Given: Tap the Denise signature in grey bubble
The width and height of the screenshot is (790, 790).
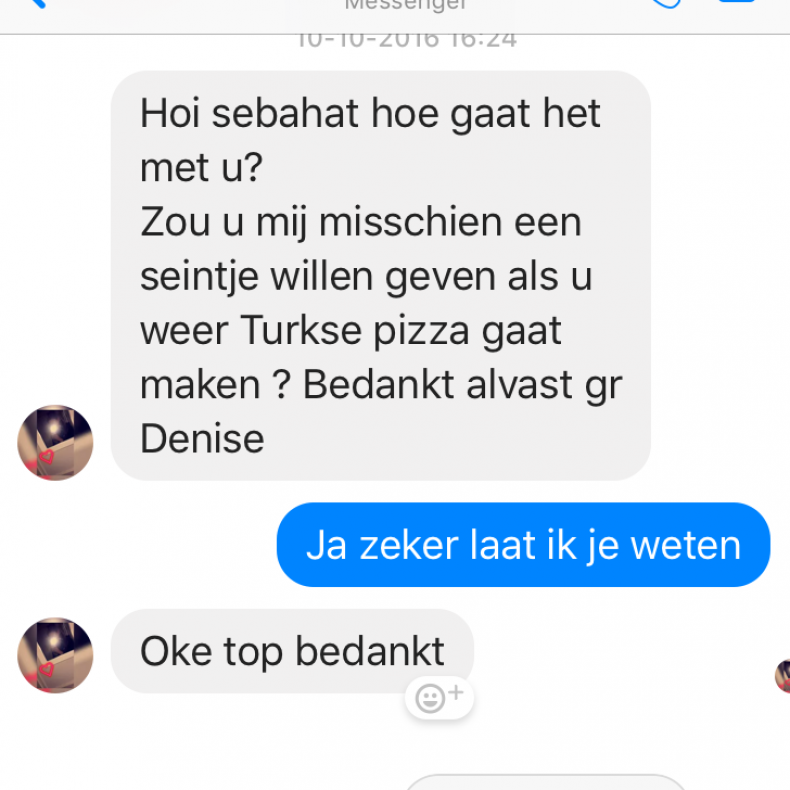Looking at the screenshot, I should coord(202,438).
